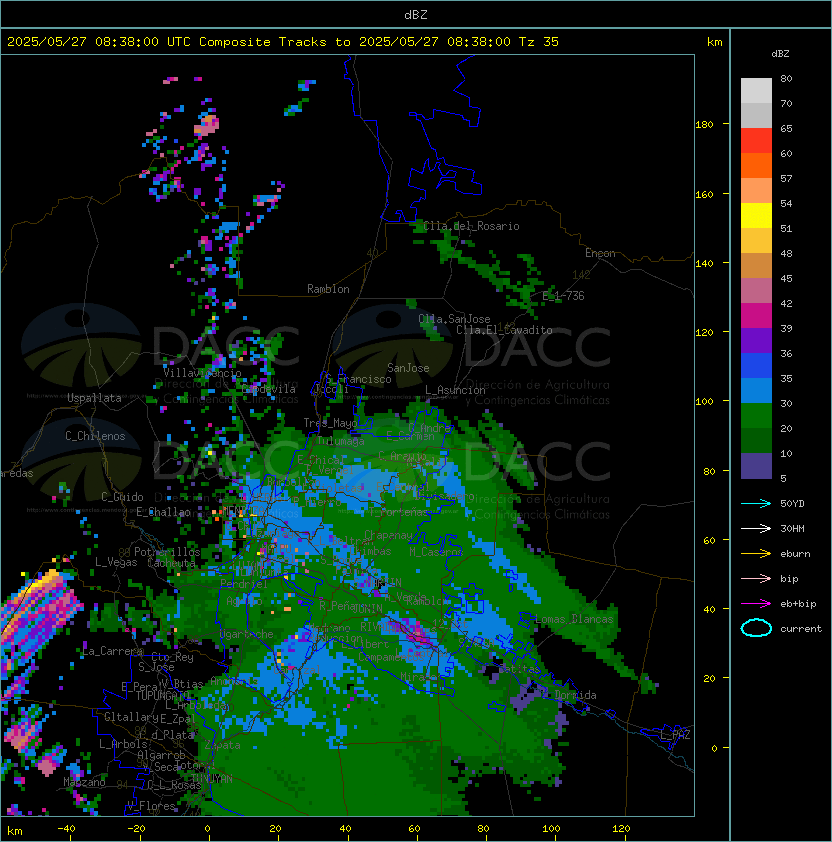Select the light grey 70–80 dBZ swatch
The width and height of the screenshot is (832, 842).
tap(756, 91)
